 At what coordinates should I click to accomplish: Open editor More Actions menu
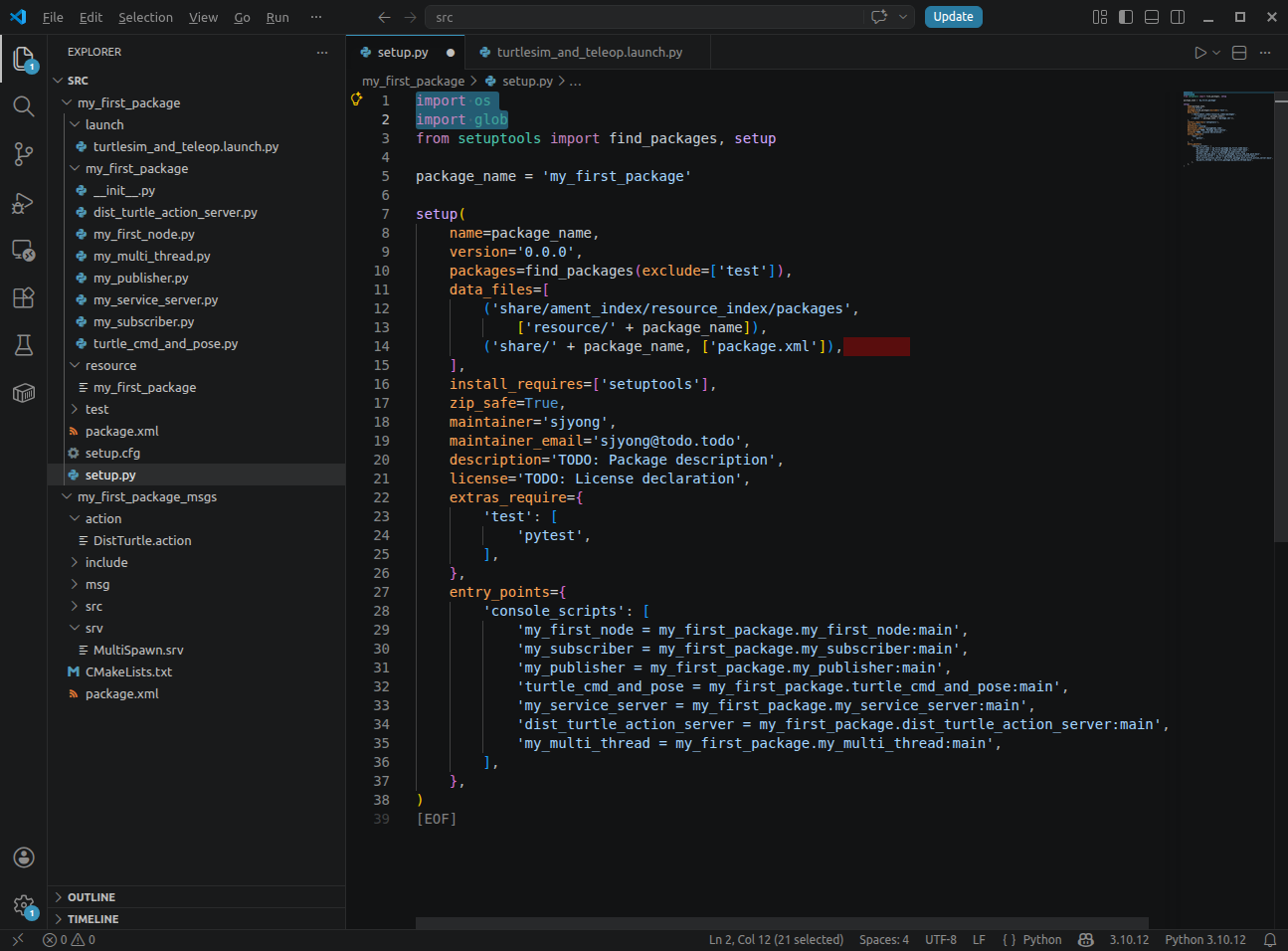[1265, 53]
